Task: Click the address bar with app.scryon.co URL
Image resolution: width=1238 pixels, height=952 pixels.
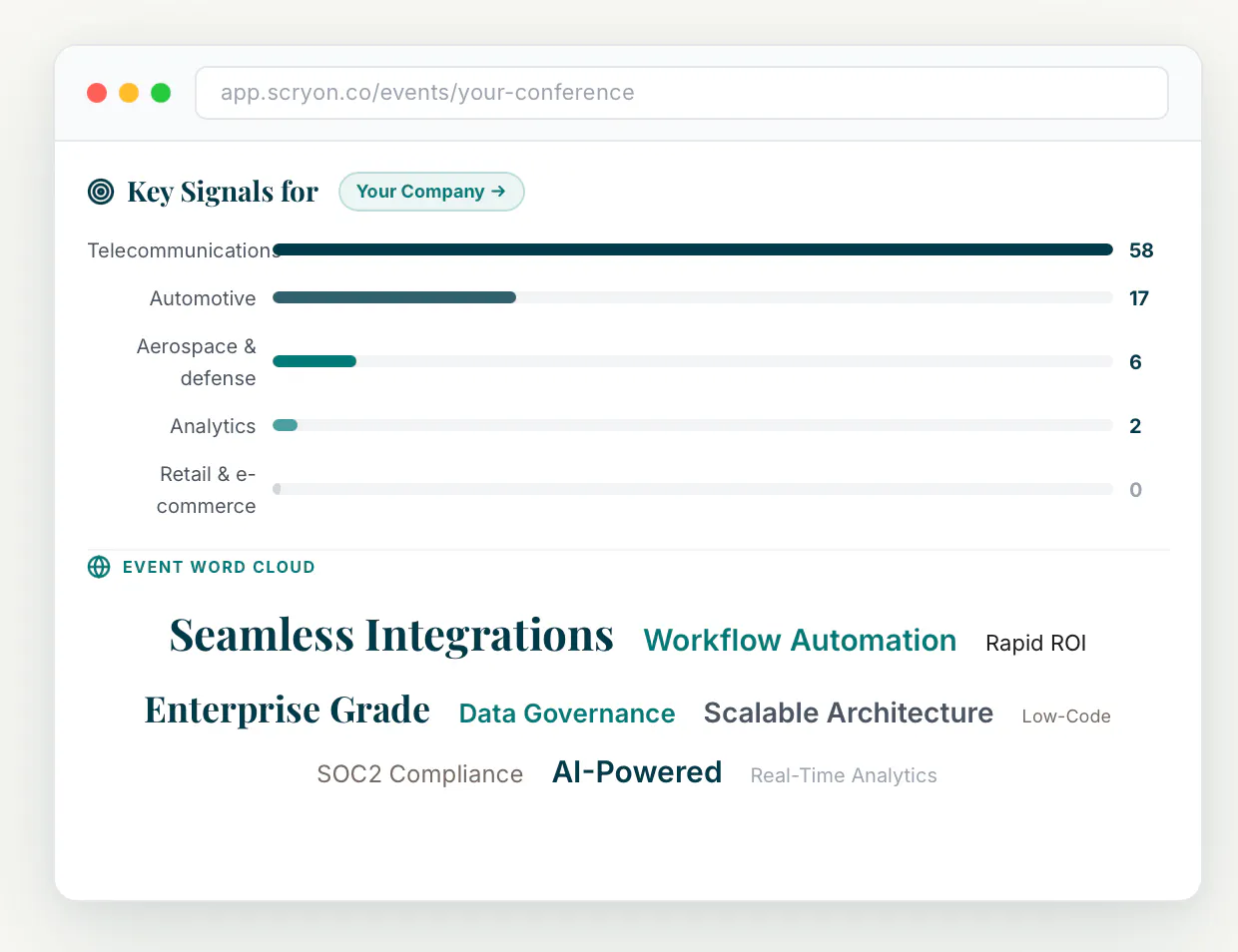Action: tap(682, 93)
